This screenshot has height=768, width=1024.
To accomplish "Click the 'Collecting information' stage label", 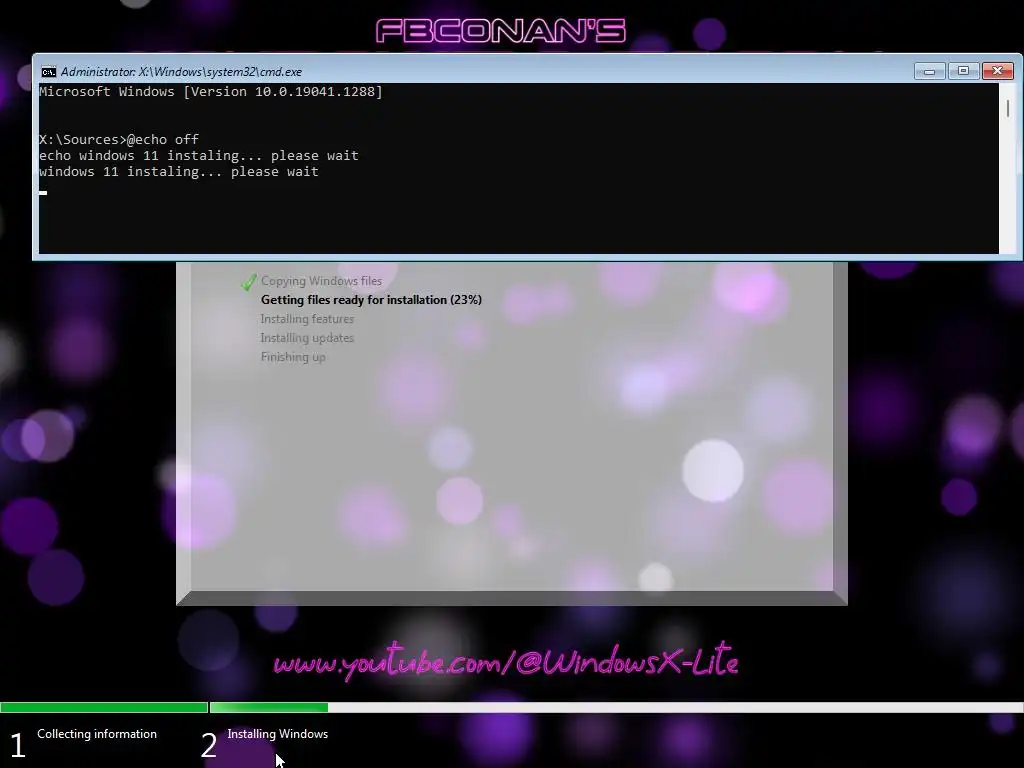I will tap(97, 734).
